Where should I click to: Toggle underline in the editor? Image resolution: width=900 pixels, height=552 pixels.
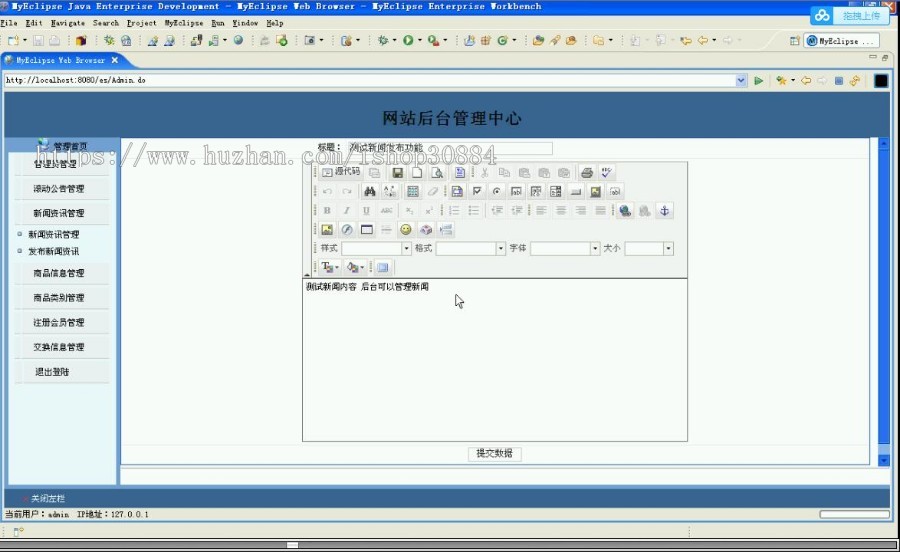coord(366,211)
